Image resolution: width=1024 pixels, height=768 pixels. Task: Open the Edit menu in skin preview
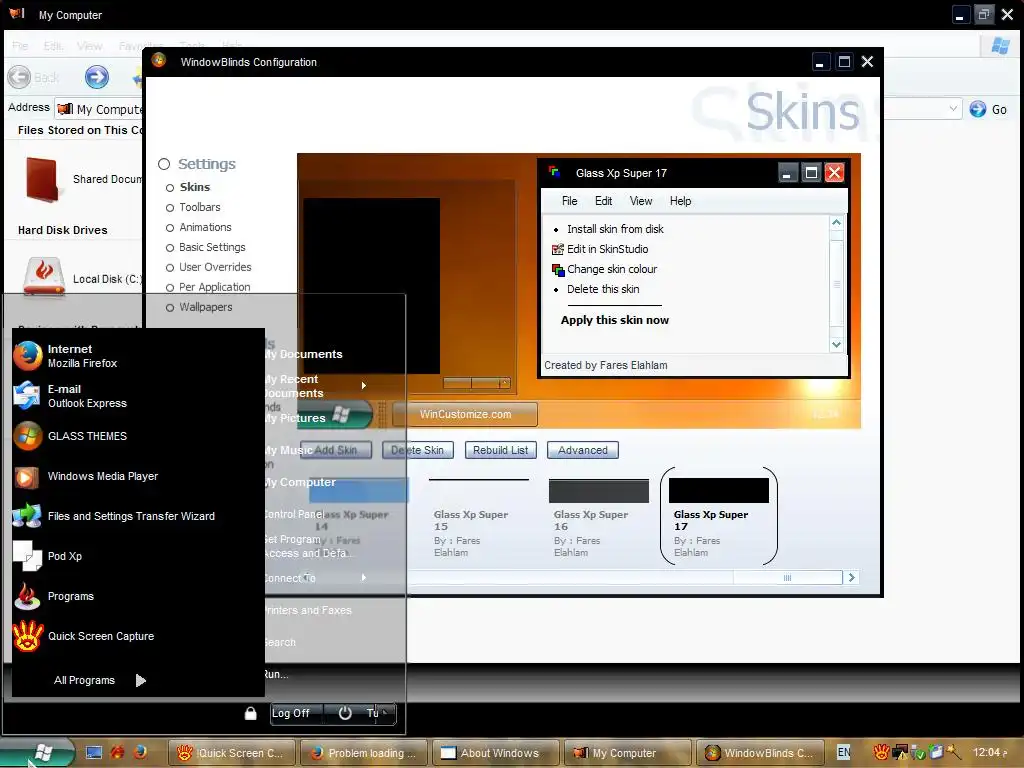(x=603, y=201)
